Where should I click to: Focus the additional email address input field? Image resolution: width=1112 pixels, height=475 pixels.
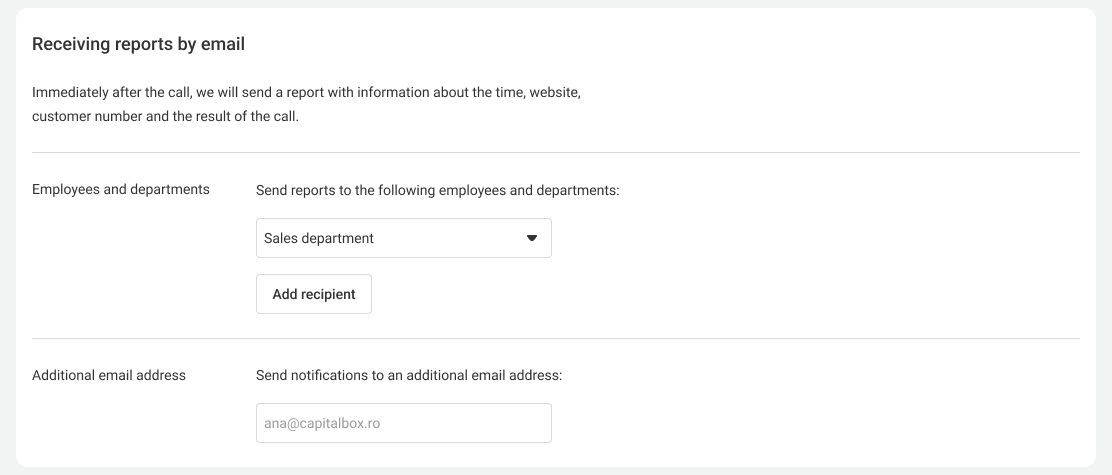pos(403,423)
